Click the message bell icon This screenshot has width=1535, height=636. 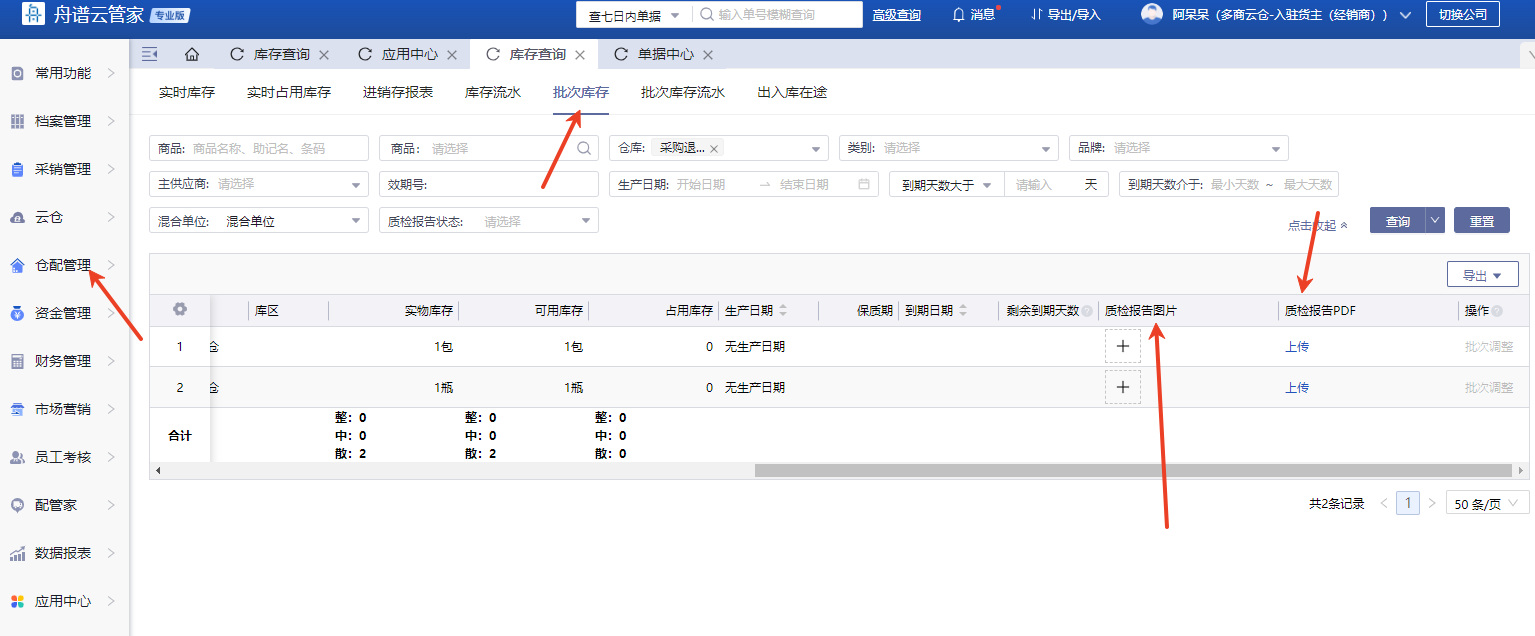(x=958, y=15)
